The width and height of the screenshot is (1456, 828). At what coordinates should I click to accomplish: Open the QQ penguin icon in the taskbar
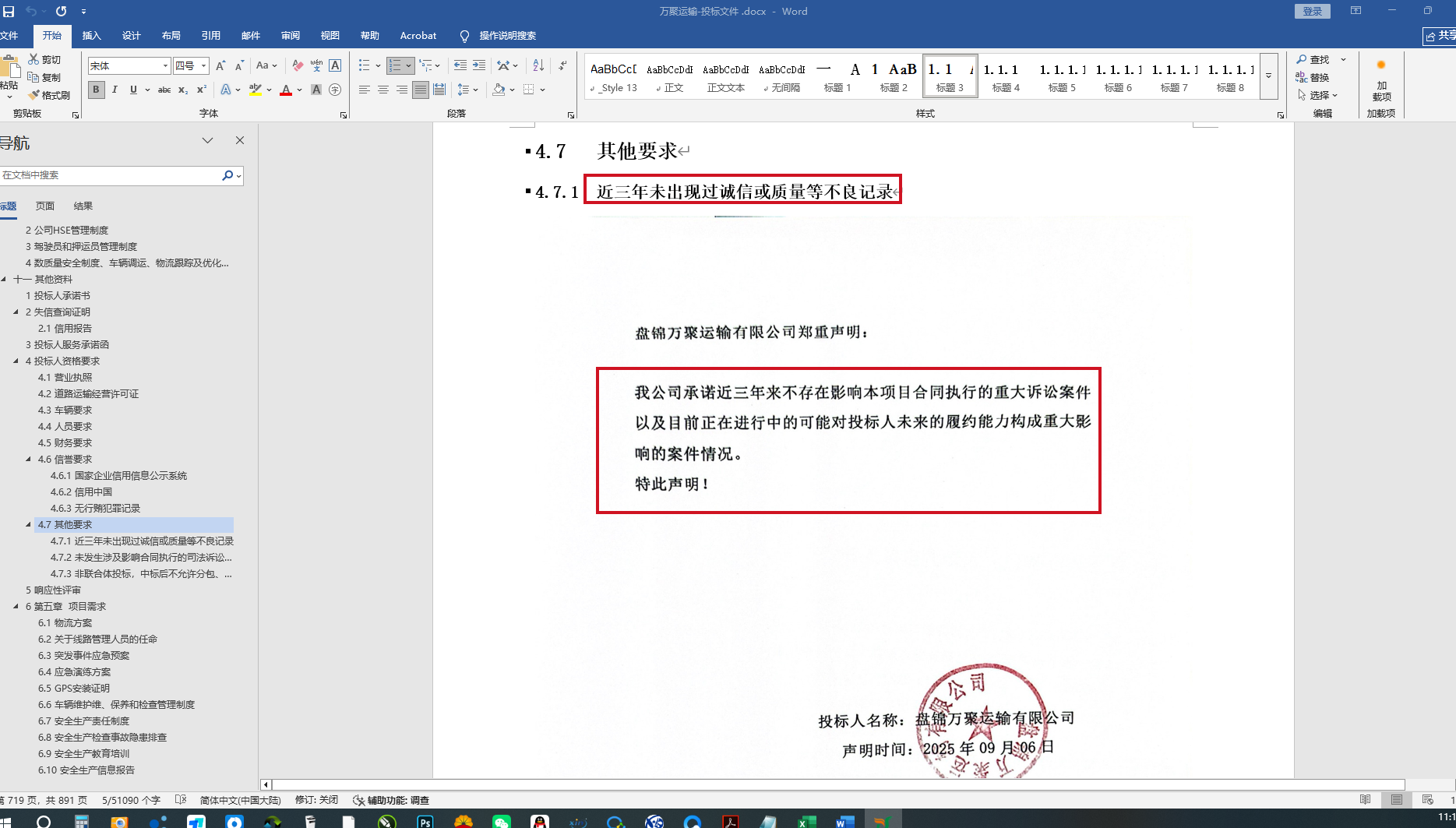[x=539, y=822]
